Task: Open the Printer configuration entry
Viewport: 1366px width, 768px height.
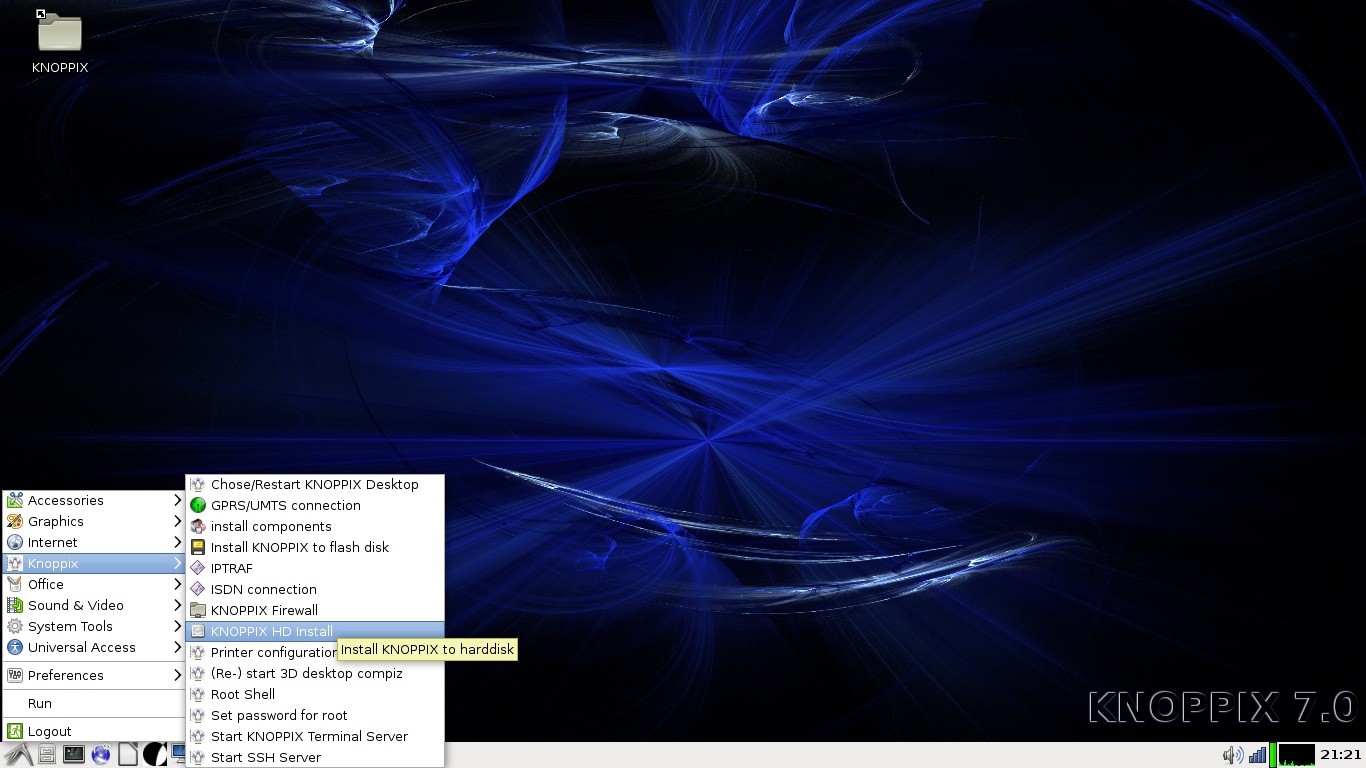Action: 315,652
